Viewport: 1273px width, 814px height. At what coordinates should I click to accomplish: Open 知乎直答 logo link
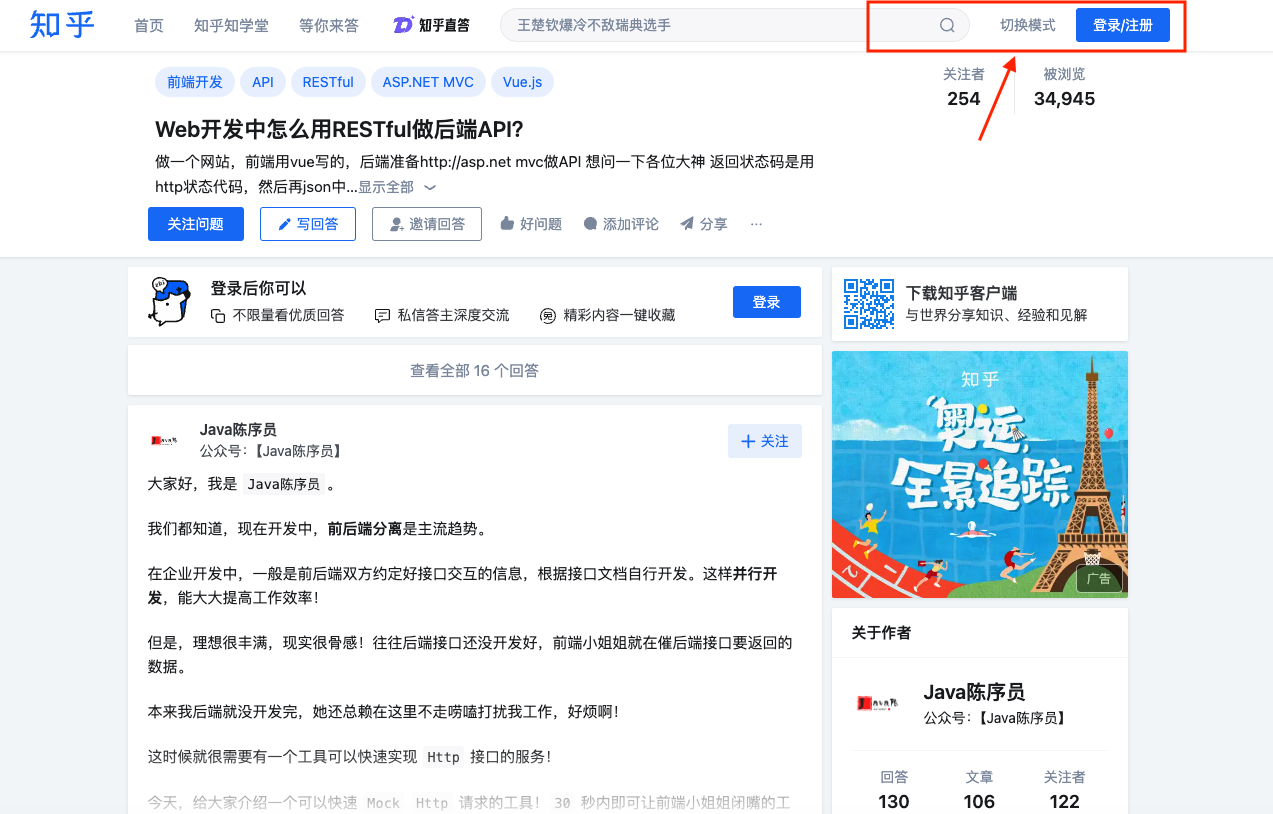pos(431,25)
